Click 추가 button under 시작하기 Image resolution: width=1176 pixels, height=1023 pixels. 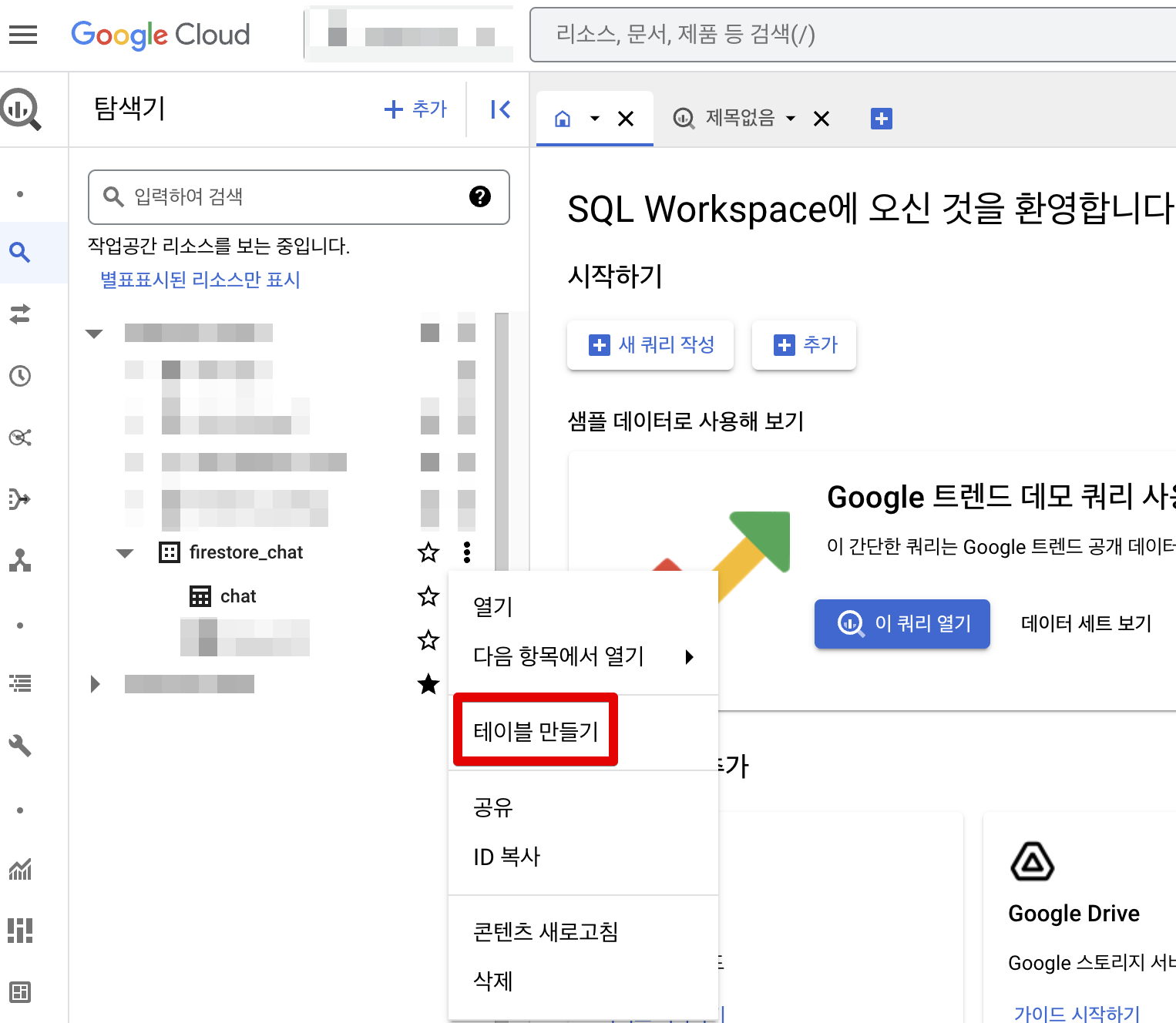[804, 345]
